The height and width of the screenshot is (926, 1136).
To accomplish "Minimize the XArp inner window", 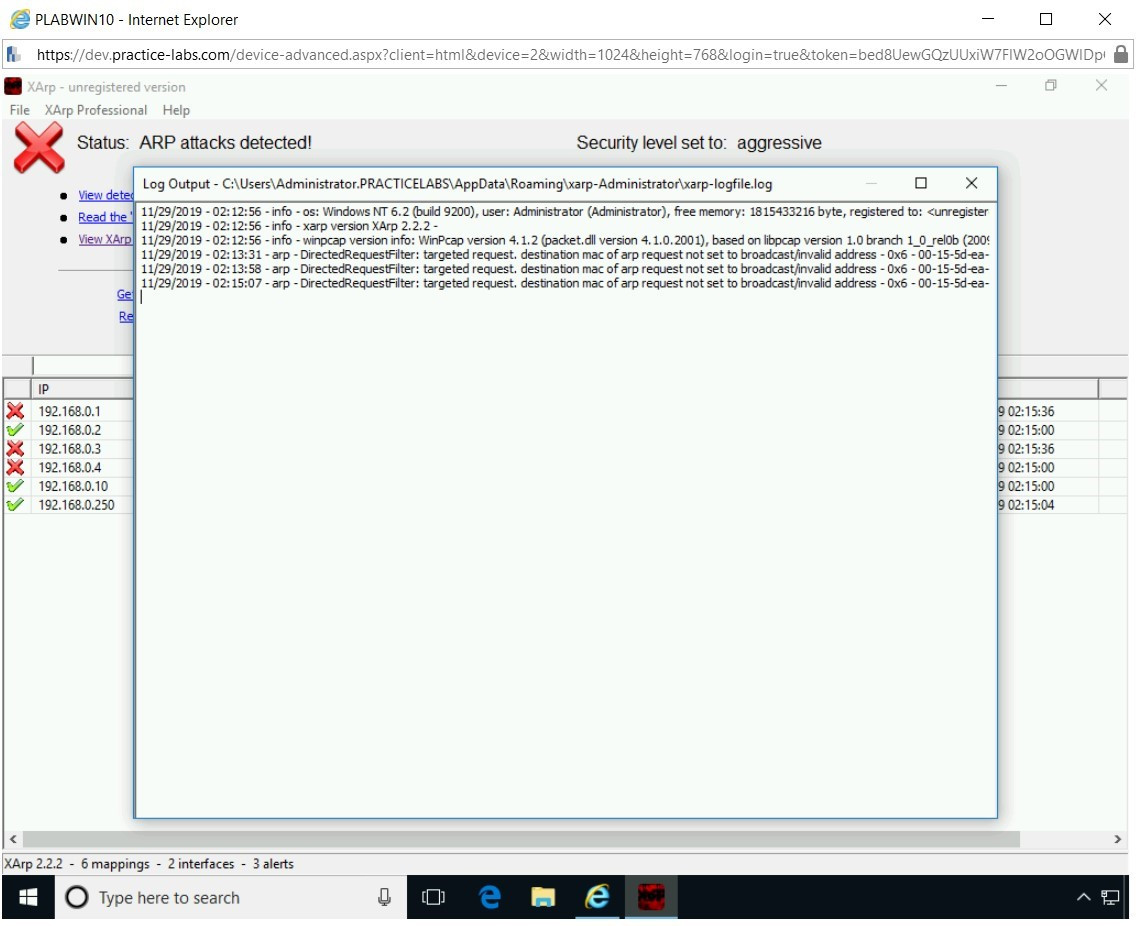I will (1001, 85).
